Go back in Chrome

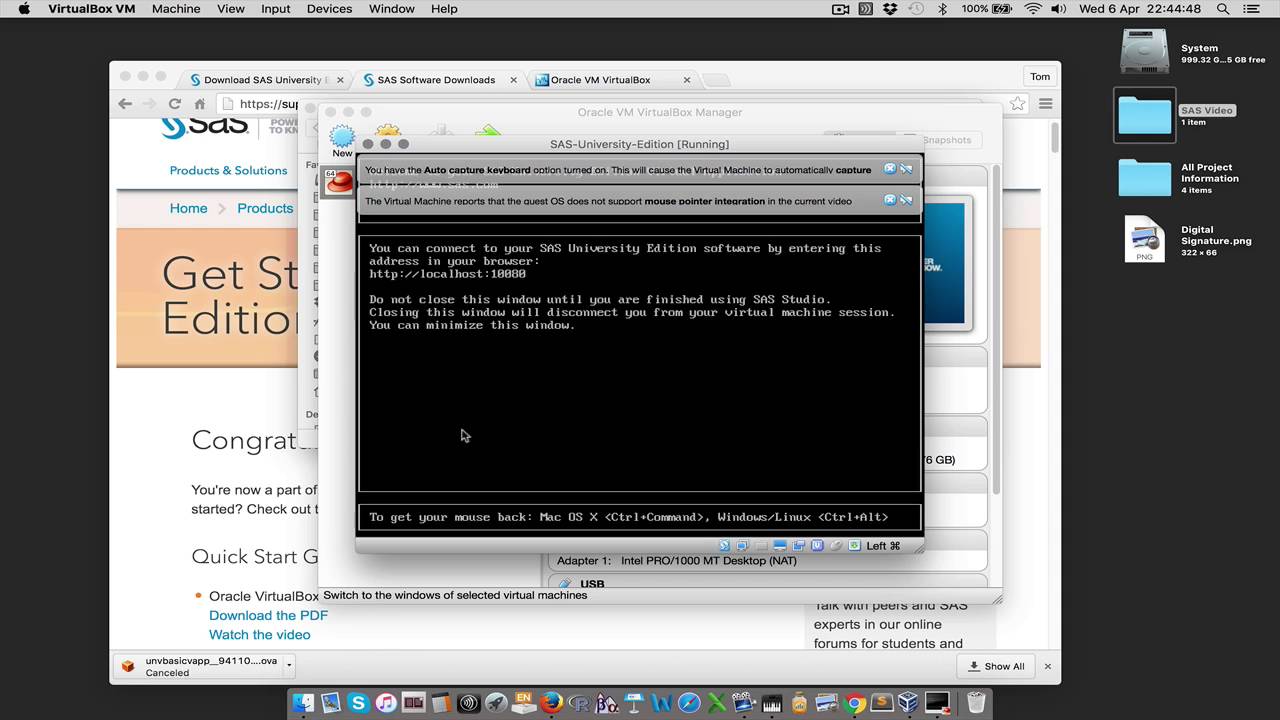click(x=125, y=104)
